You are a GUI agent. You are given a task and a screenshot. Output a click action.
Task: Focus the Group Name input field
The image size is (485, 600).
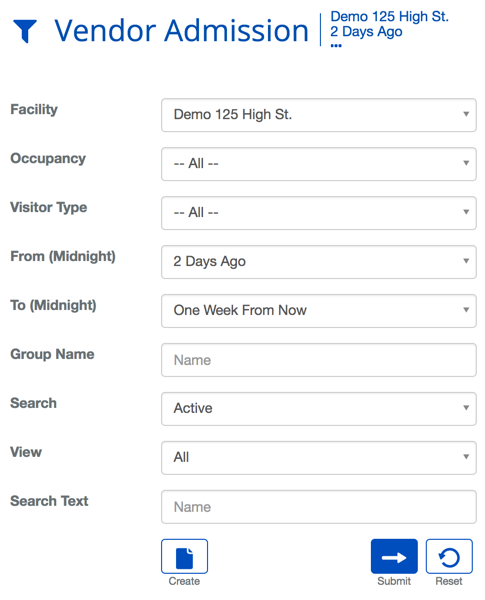(x=318, y=360)
